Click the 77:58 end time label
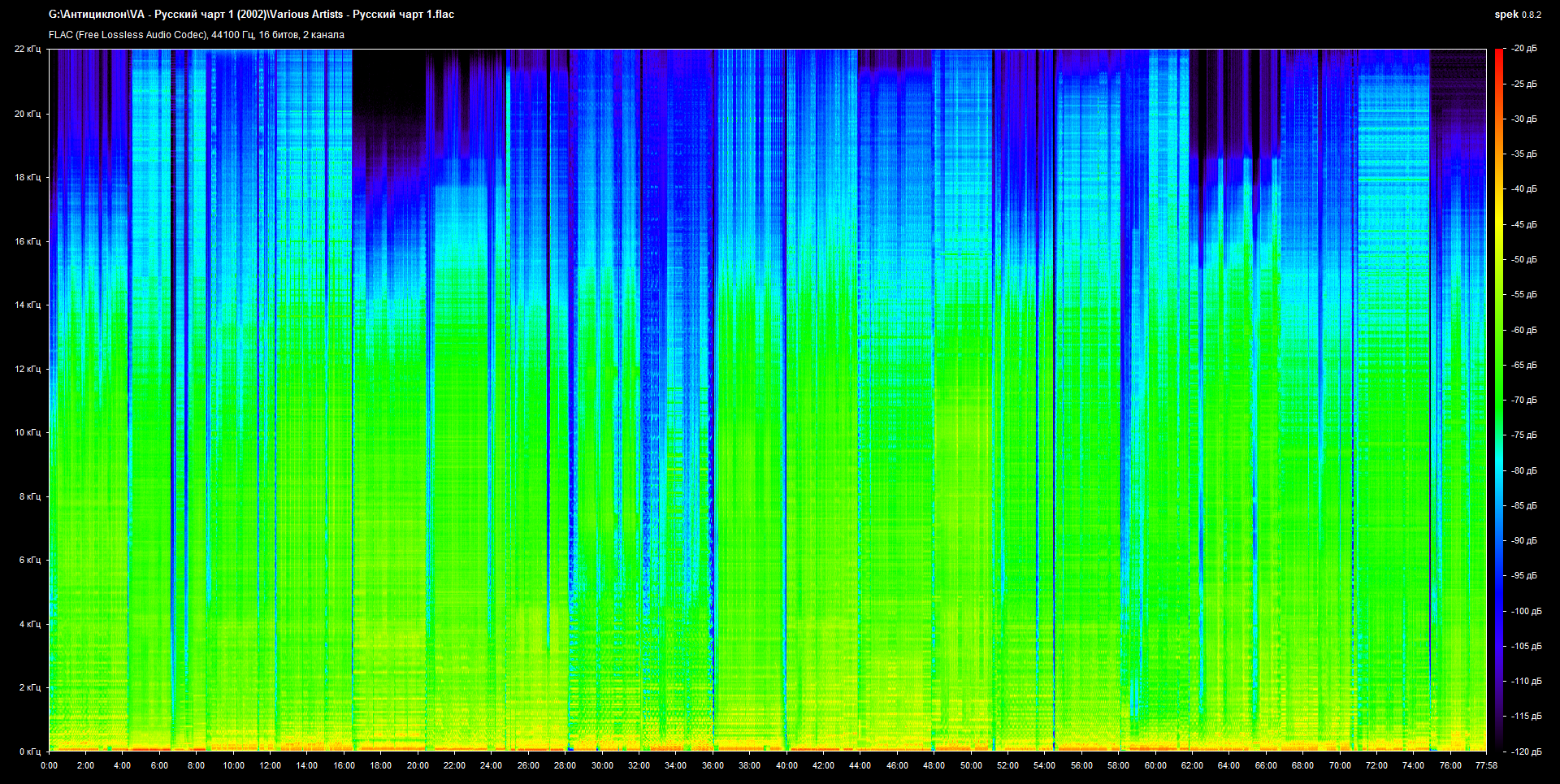Image resolution: width=1560 pixels, height=784 pixels. [1486, 765]
